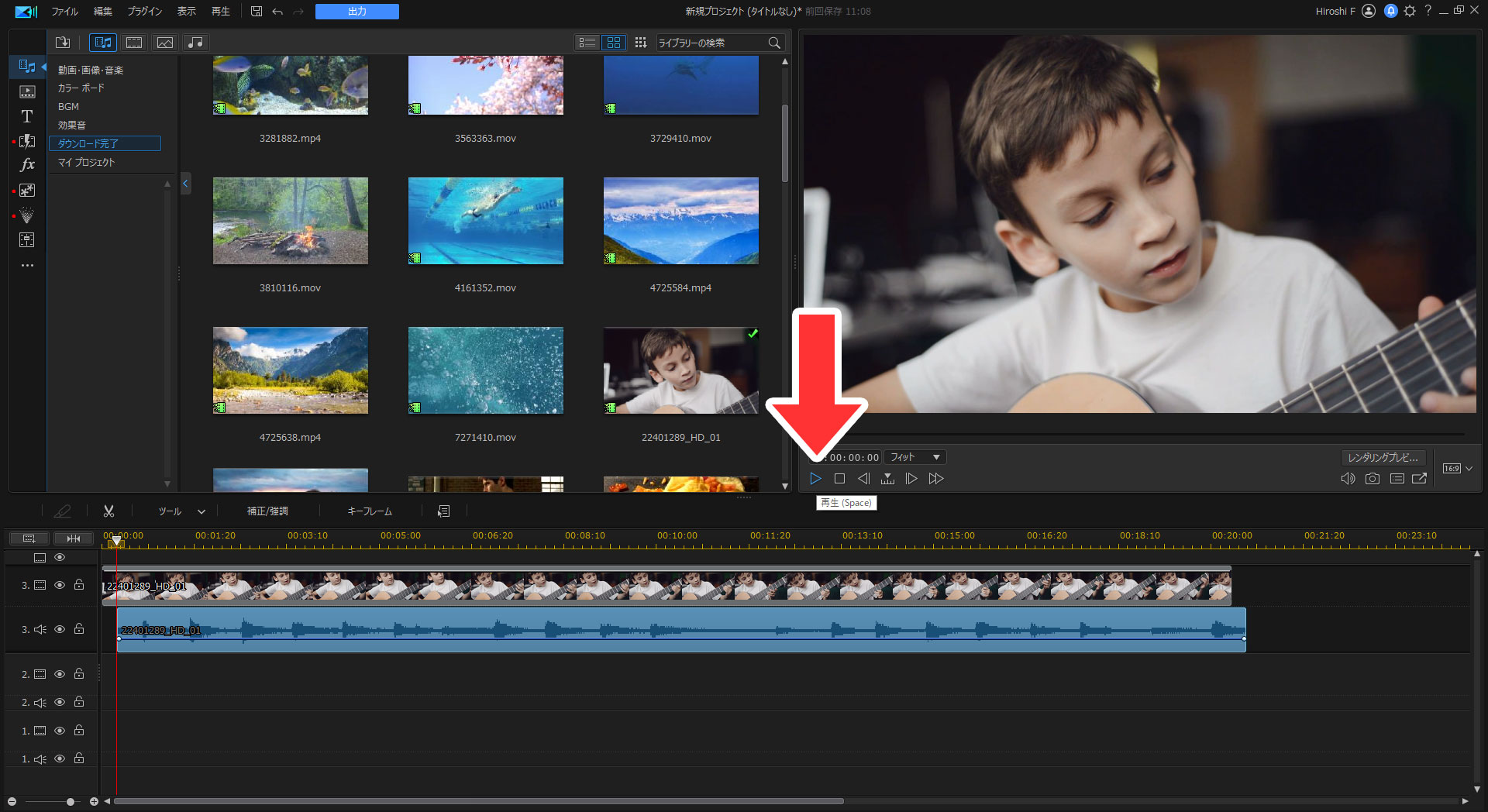Open preferences with the gear icon

pyautogui.click(x=1410, y=11)
